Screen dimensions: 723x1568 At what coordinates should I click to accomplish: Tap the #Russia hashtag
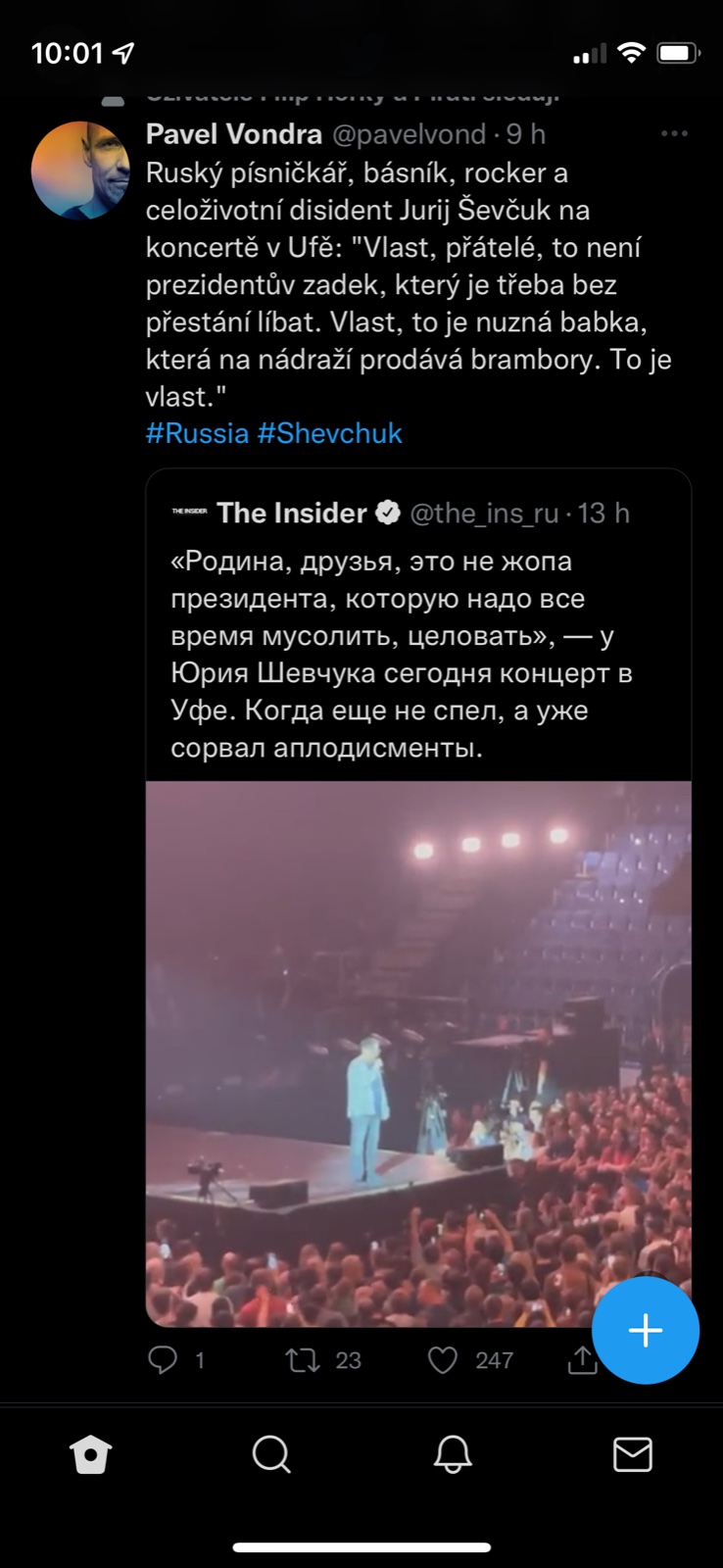(x=197, y=433)
